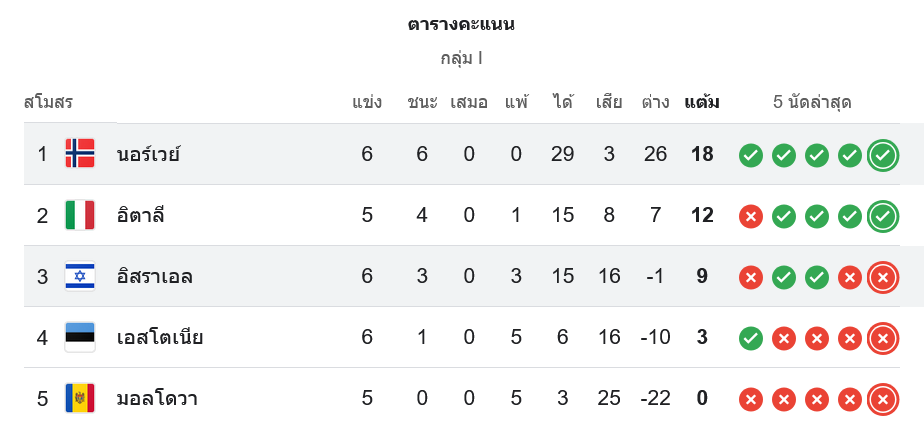
Task: Select the มอลโดวา team name
Action: [157, 399]
